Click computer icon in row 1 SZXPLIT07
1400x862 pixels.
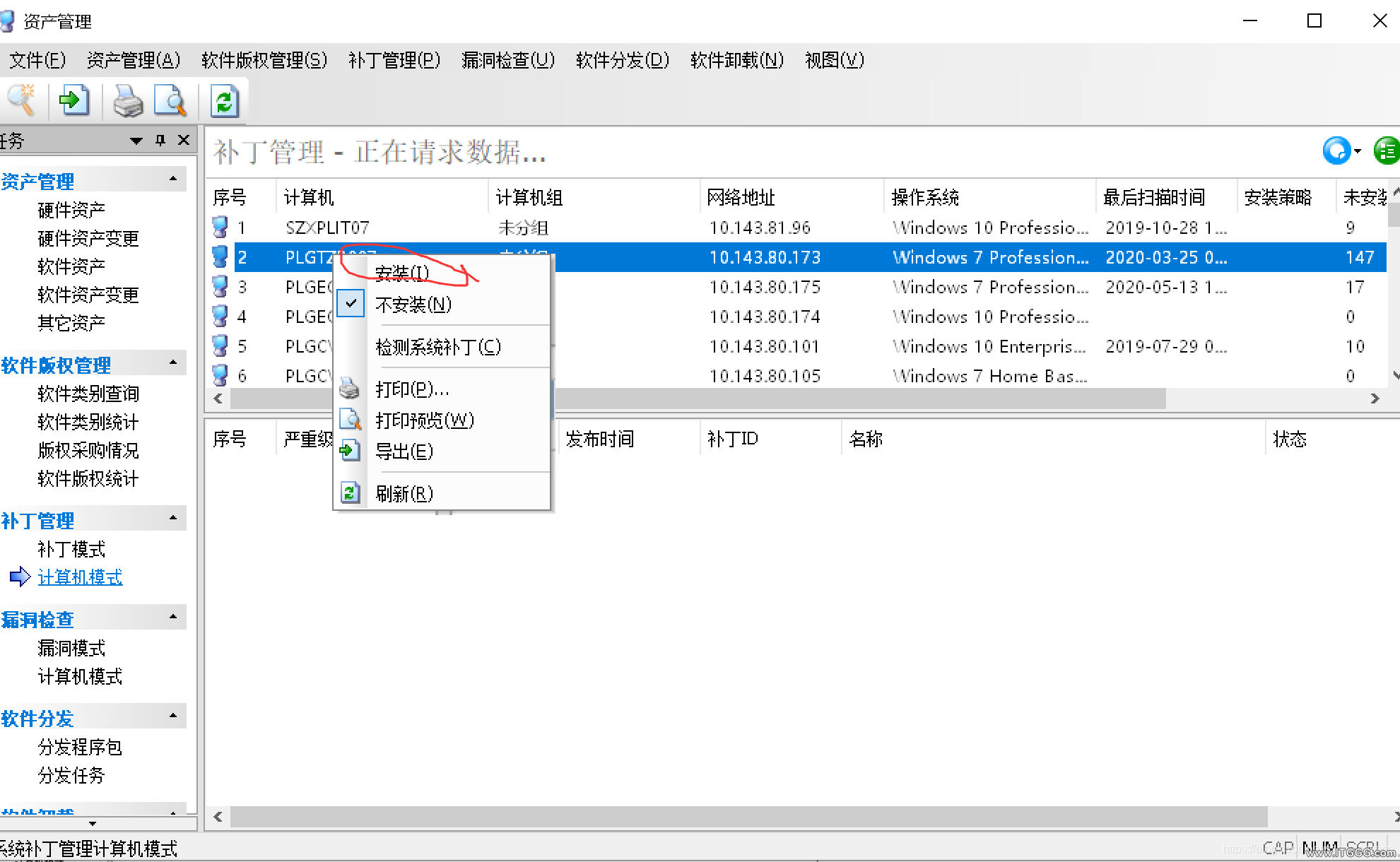point(220,228)
